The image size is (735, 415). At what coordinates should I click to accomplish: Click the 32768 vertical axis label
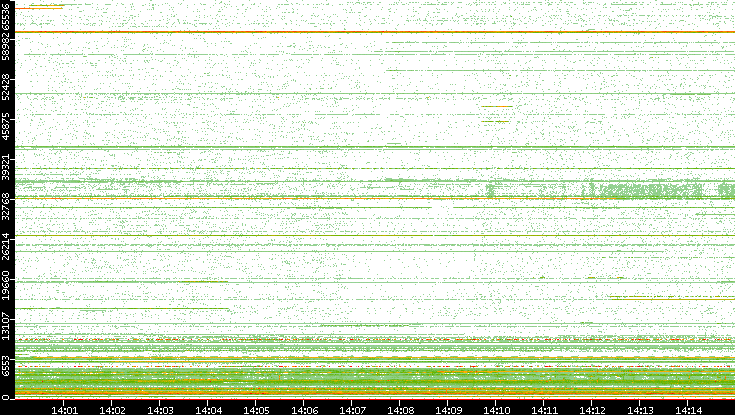point(6,207)
